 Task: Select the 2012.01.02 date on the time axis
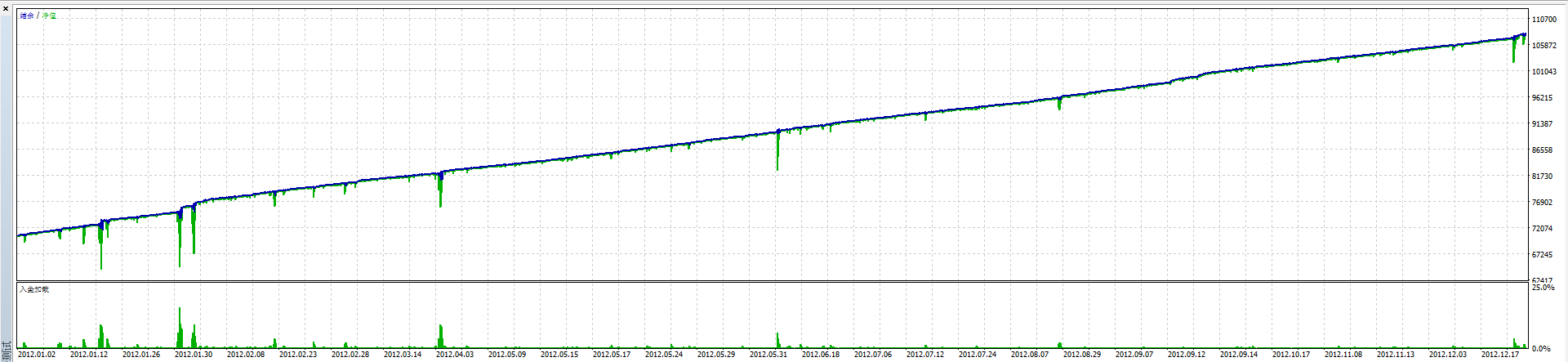[37, 355]
